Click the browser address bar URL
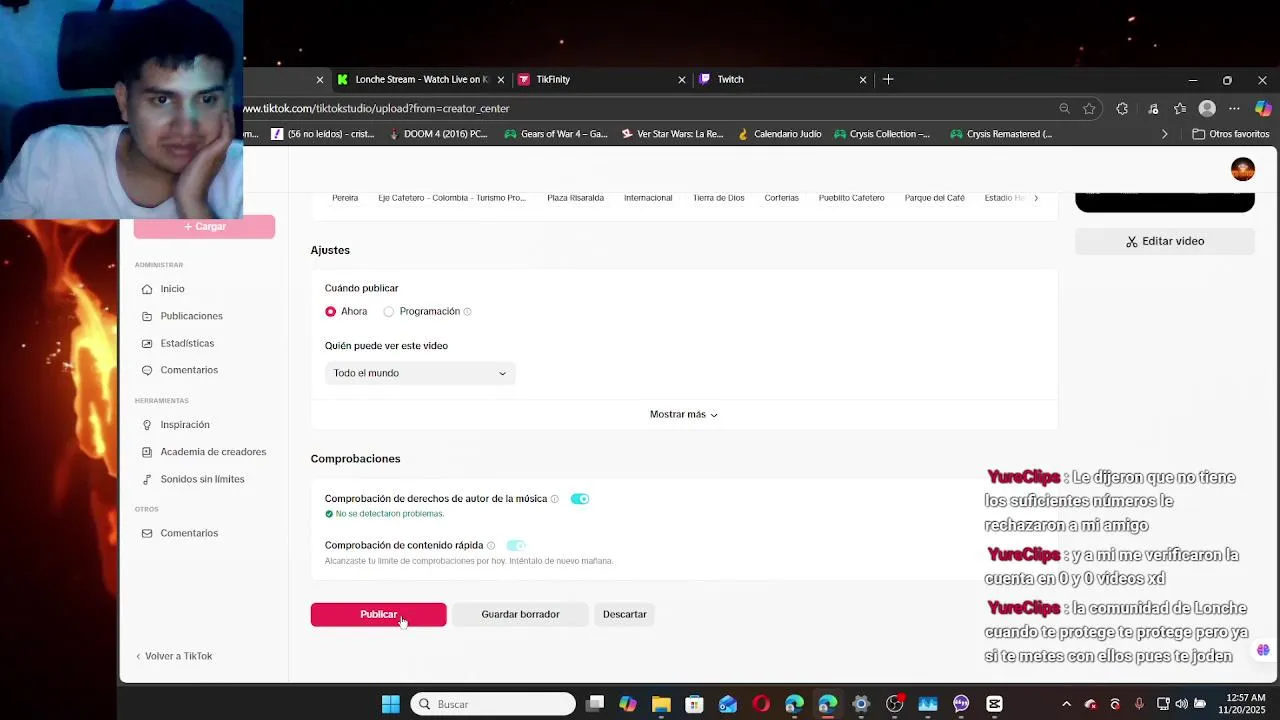The height and width of the screenshot is (720, 1280). 378,108
